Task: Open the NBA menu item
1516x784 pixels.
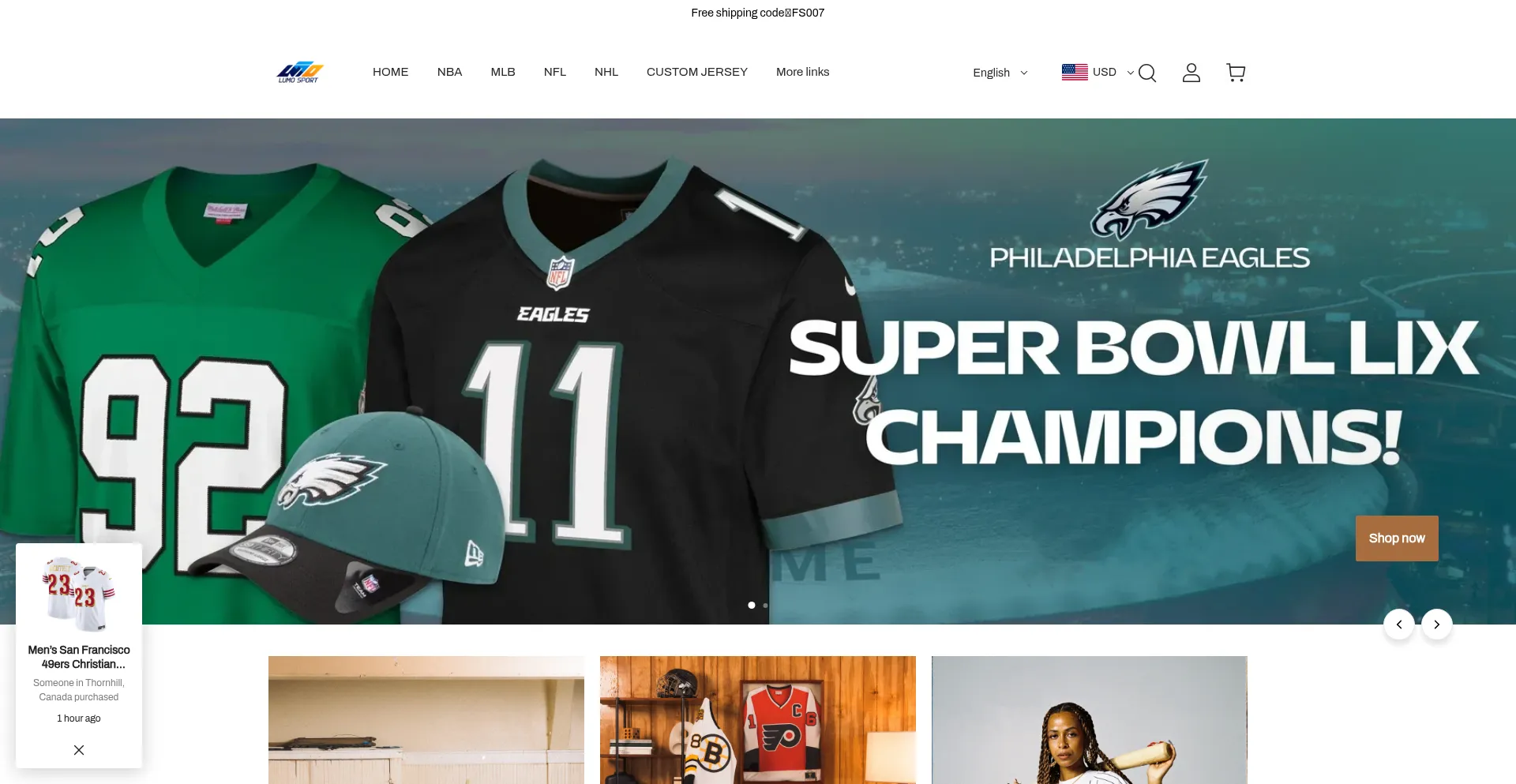Action: coord(449,72)
